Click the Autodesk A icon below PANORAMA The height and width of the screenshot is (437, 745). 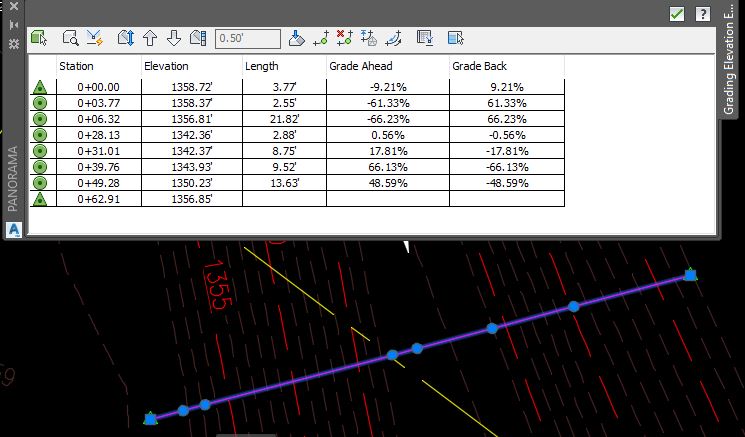[14, 230]
